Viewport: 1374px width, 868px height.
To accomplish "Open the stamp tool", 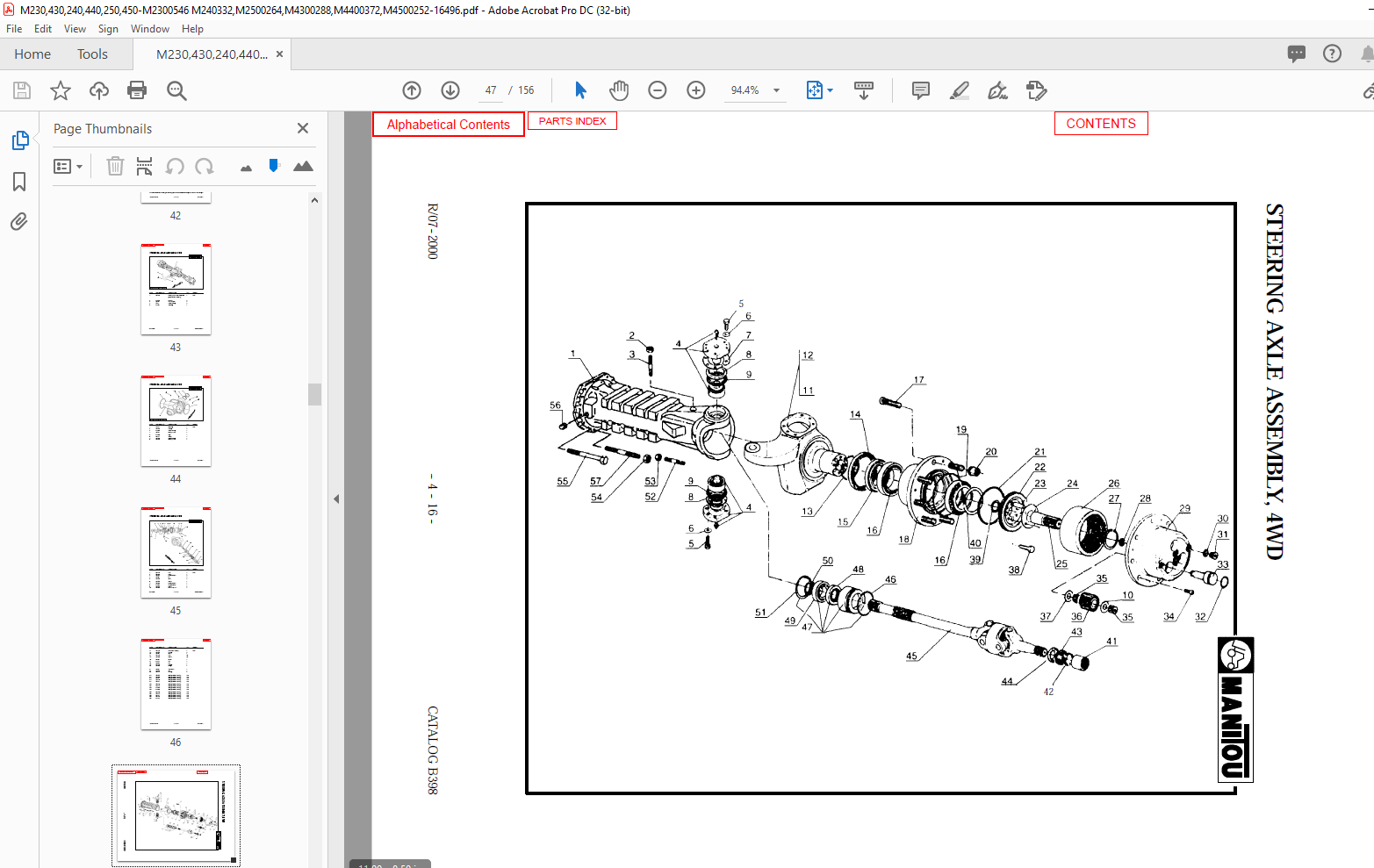I will point(1037,90).
